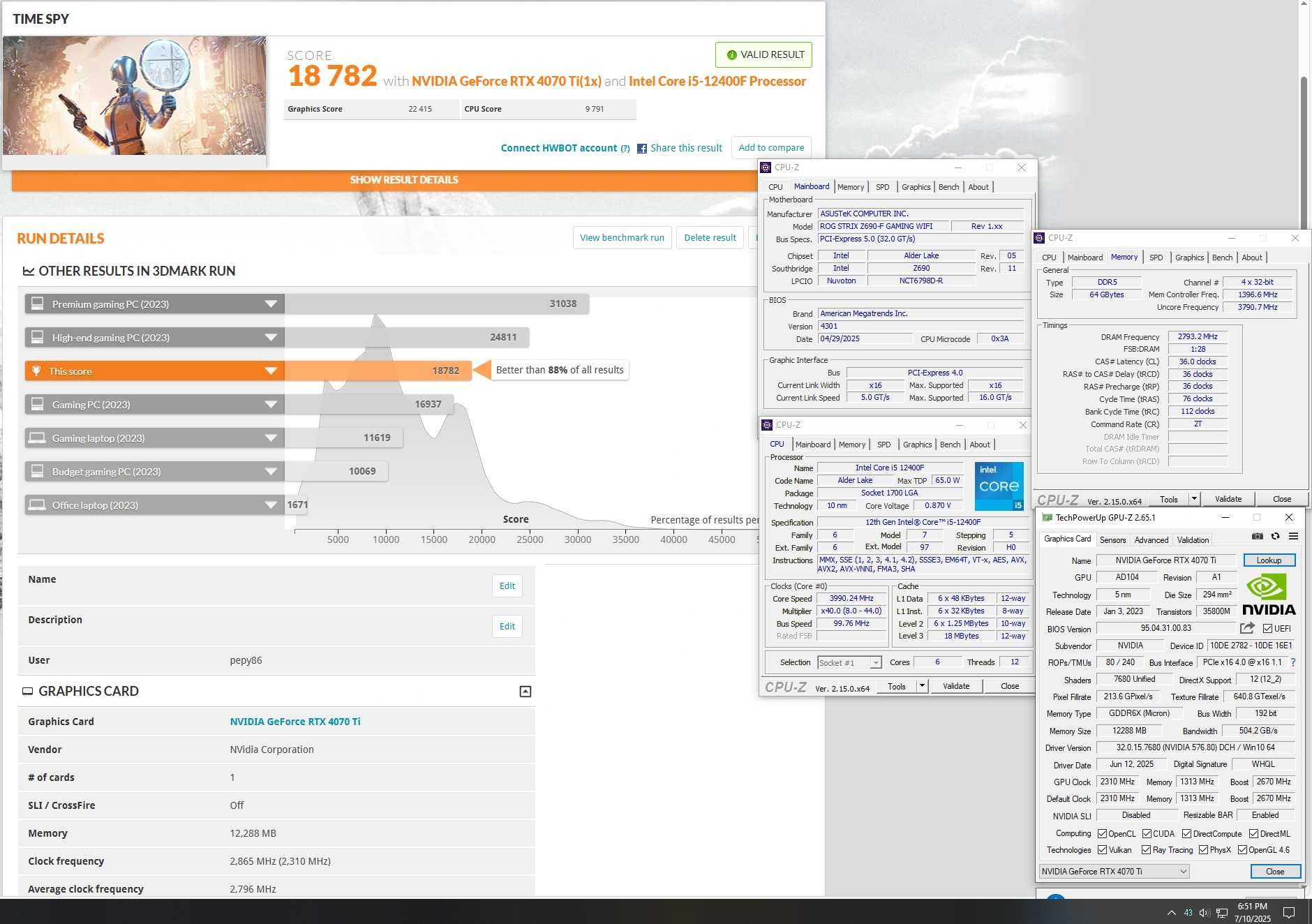Click the Facebook icon beside Share this result
The height and width of the screenshot is (924, 1312).
(x=642, y=149)
